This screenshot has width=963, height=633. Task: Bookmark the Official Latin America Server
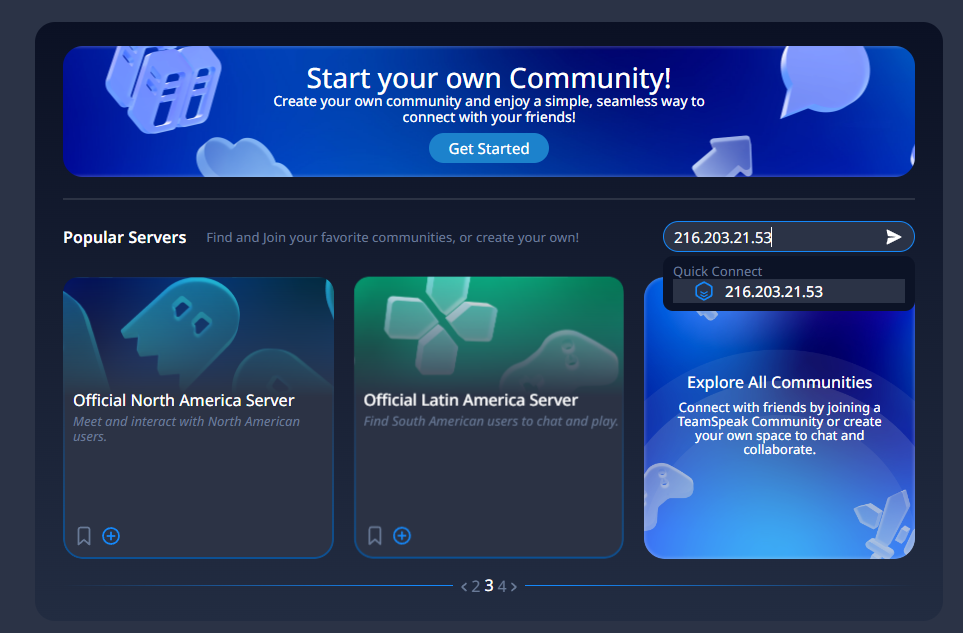pyautogui.click(x=375, y=536)
